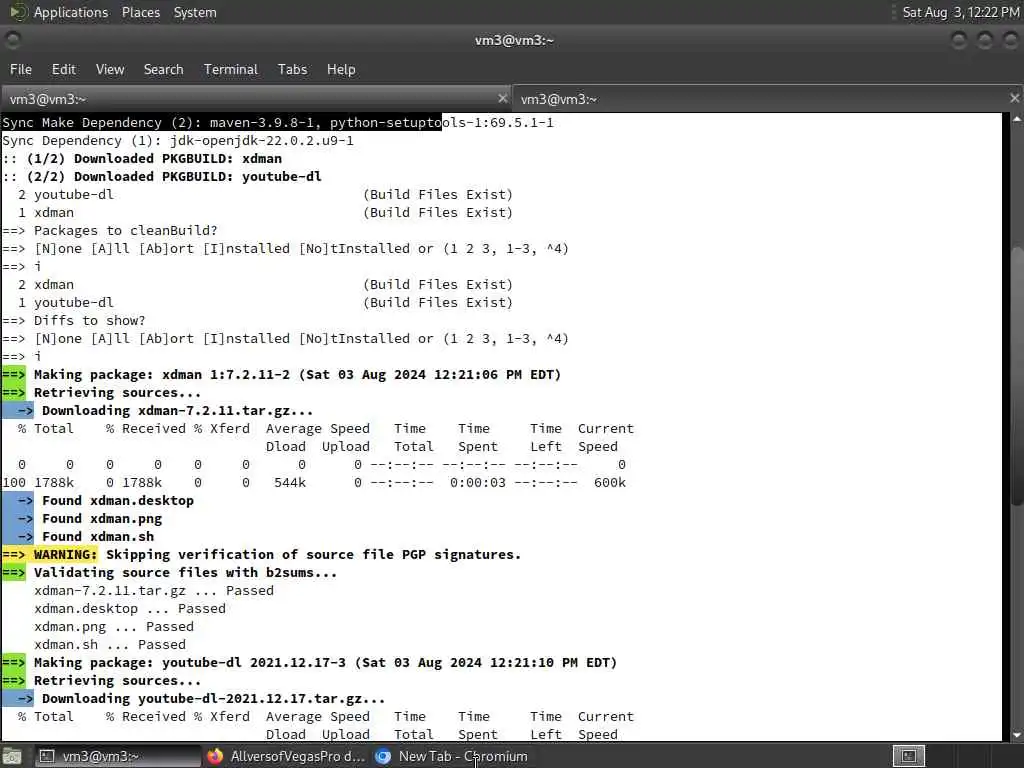Select the AllversofVegasPro Firefox taskbar button
Screen dimensions: 1024x768
click(x=285, y=756)
